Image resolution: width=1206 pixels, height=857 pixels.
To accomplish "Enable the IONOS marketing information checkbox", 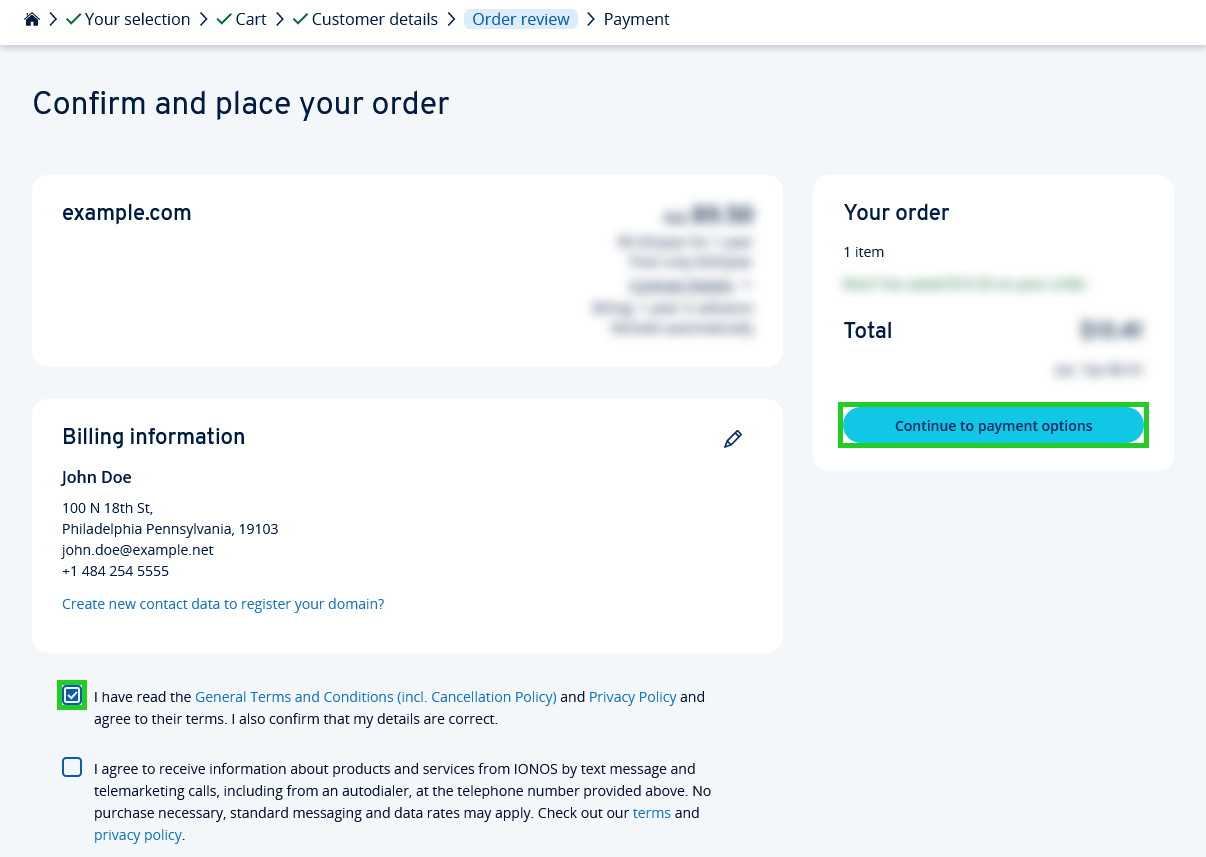I will pyautogui.click(x=71, y=766).
